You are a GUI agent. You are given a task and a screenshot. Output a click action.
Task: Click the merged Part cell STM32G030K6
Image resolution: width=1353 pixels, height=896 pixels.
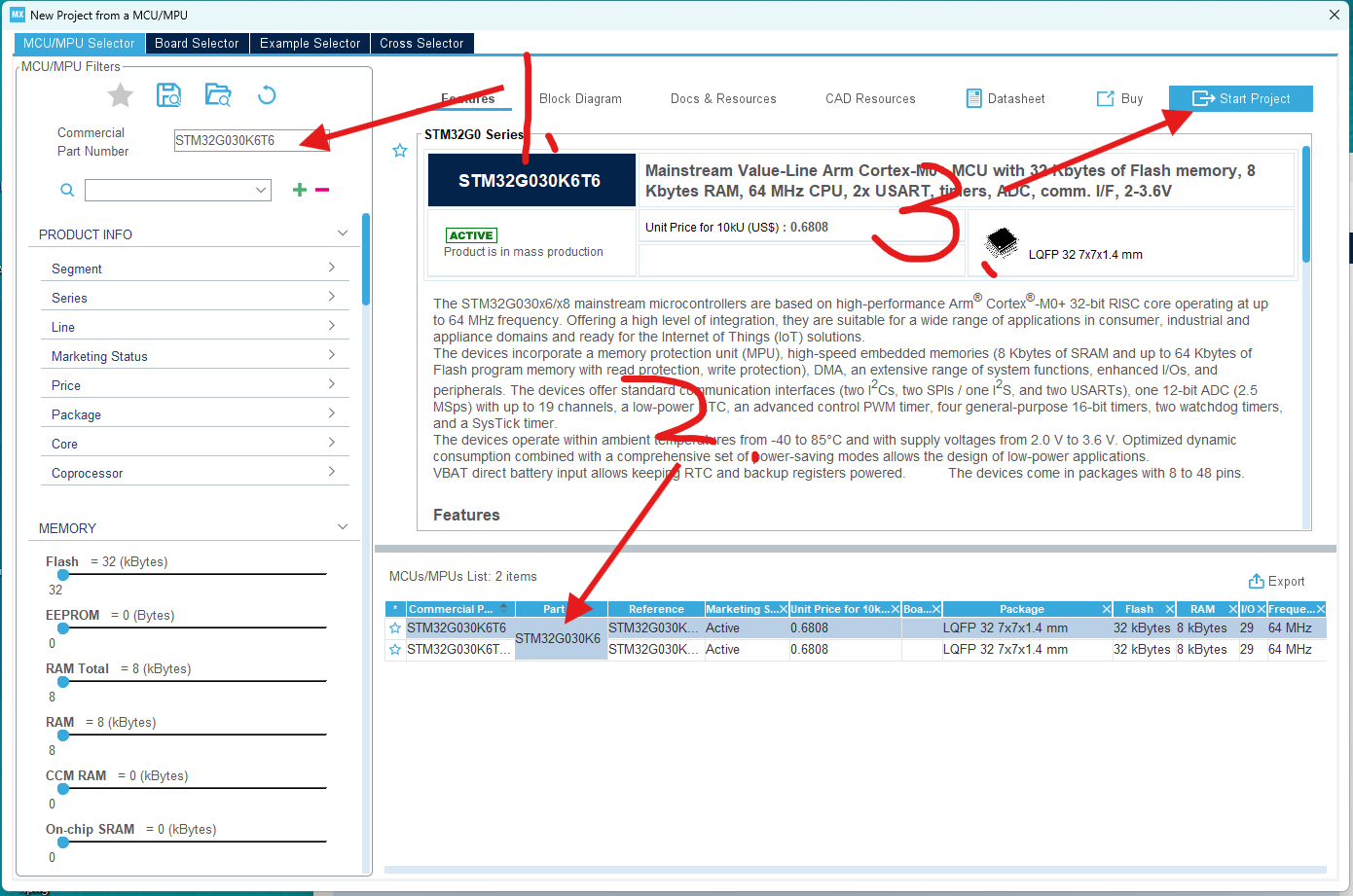[561, 639]
